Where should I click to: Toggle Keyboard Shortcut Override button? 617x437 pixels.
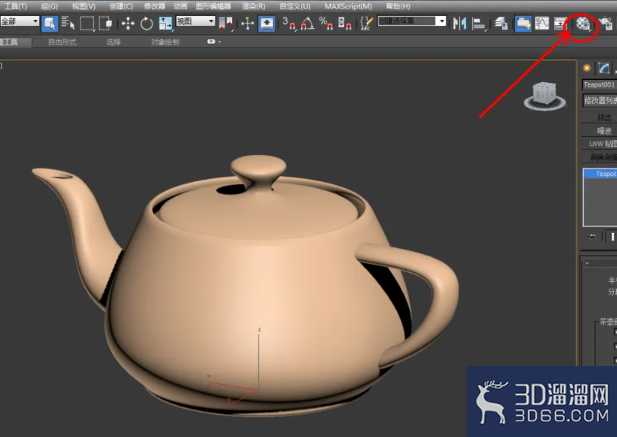tap(266, 24)
